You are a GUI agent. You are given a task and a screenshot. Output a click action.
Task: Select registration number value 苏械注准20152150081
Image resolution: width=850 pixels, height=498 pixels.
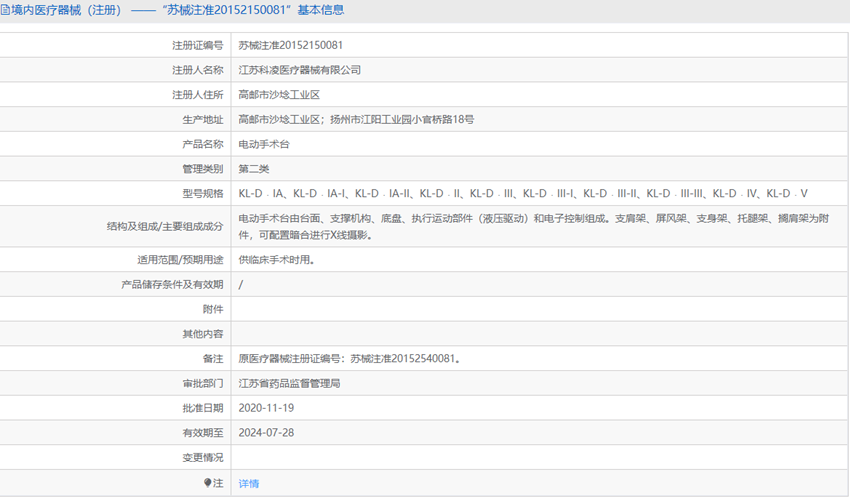click(291, 45)
